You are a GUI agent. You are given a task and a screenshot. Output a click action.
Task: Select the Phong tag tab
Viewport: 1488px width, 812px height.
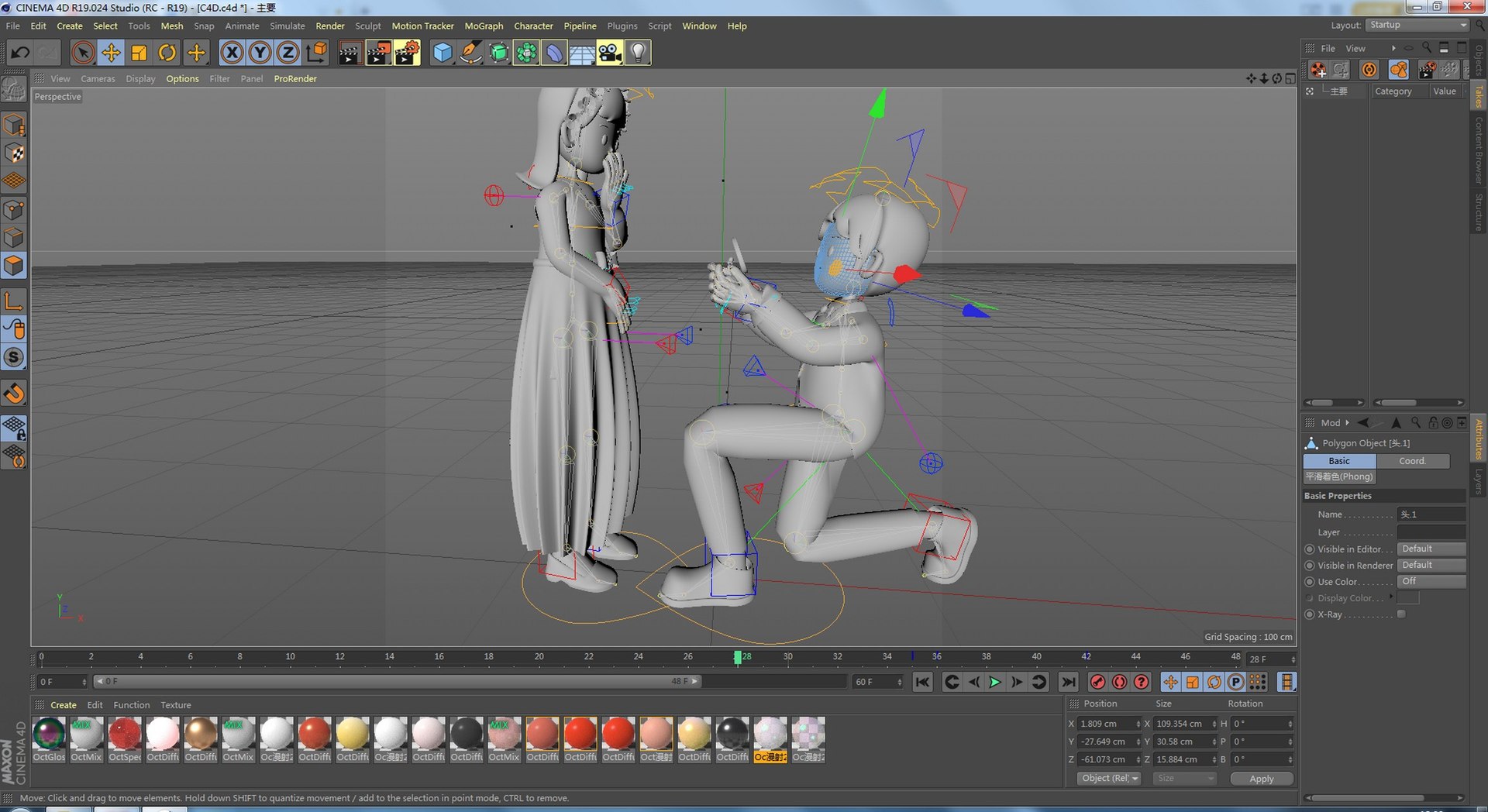[x=1339, y=477]
